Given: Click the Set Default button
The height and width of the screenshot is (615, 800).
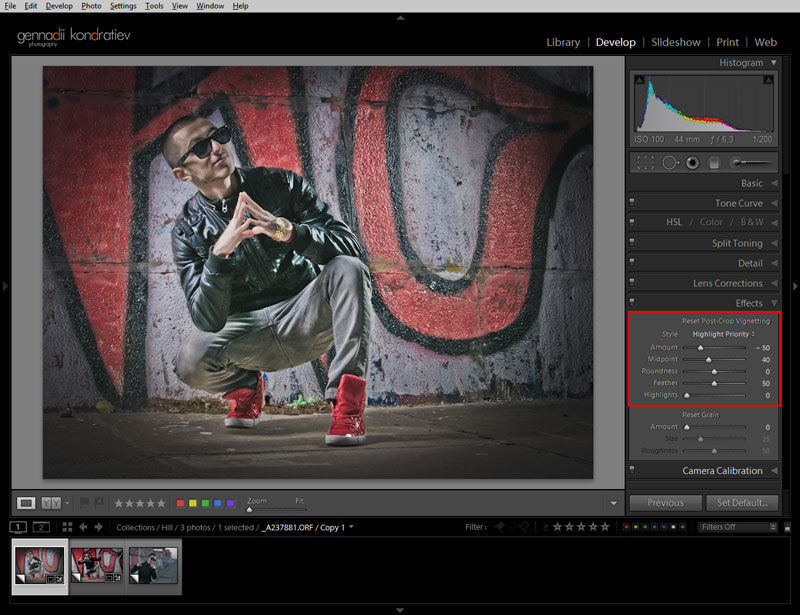Looking at the screenshot, I should coord(742,503).
